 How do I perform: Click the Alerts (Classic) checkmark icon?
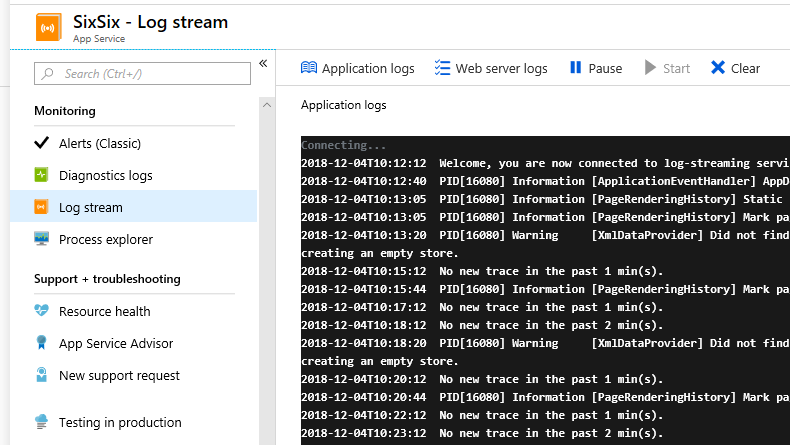click(x=41, y=143)
